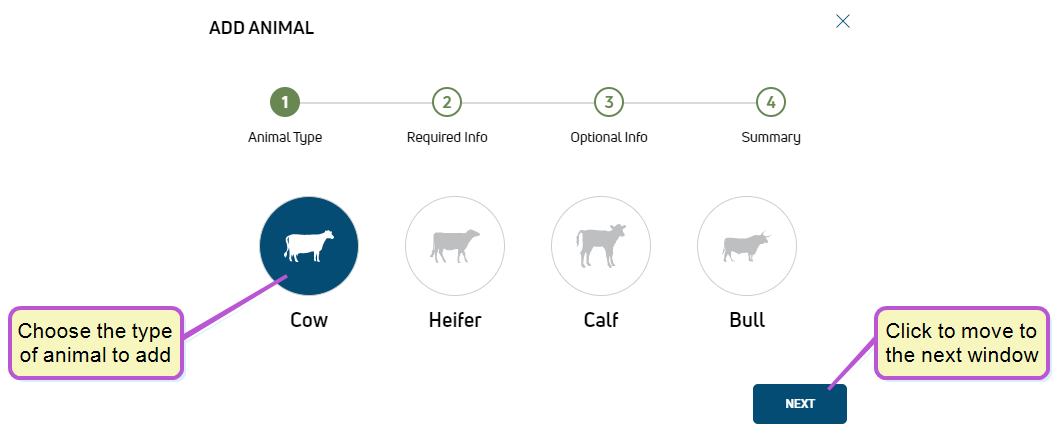Jump to step 2 circle

coord(447,103)
